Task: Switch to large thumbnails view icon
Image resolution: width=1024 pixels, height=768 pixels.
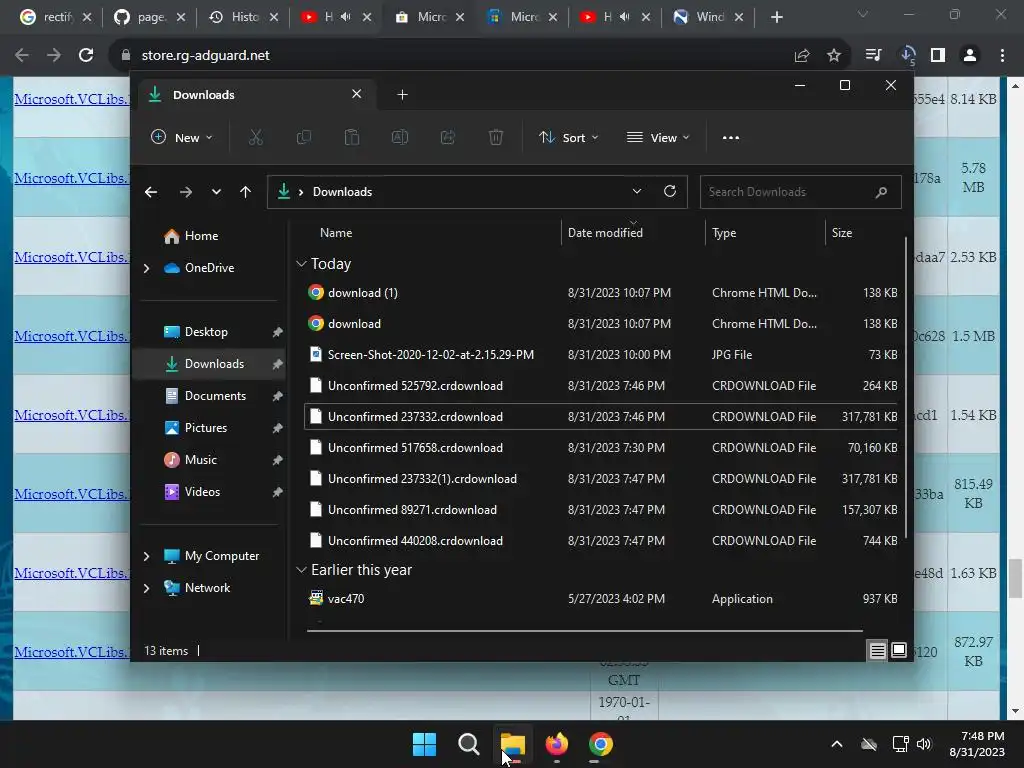Action: coord(899,650)
